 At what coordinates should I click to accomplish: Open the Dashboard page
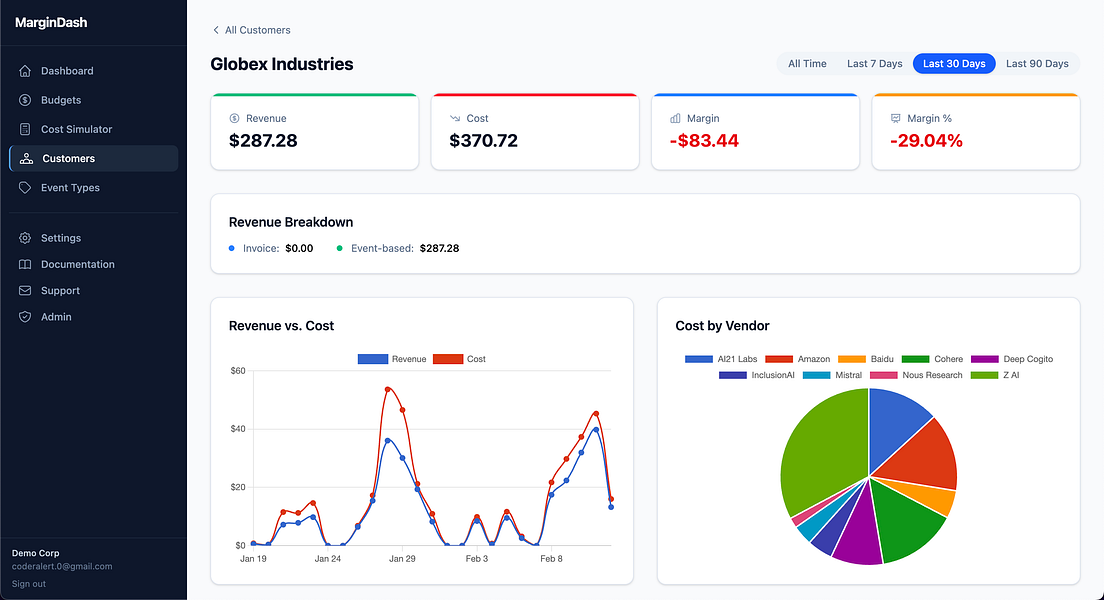click(x=94, y=71)
